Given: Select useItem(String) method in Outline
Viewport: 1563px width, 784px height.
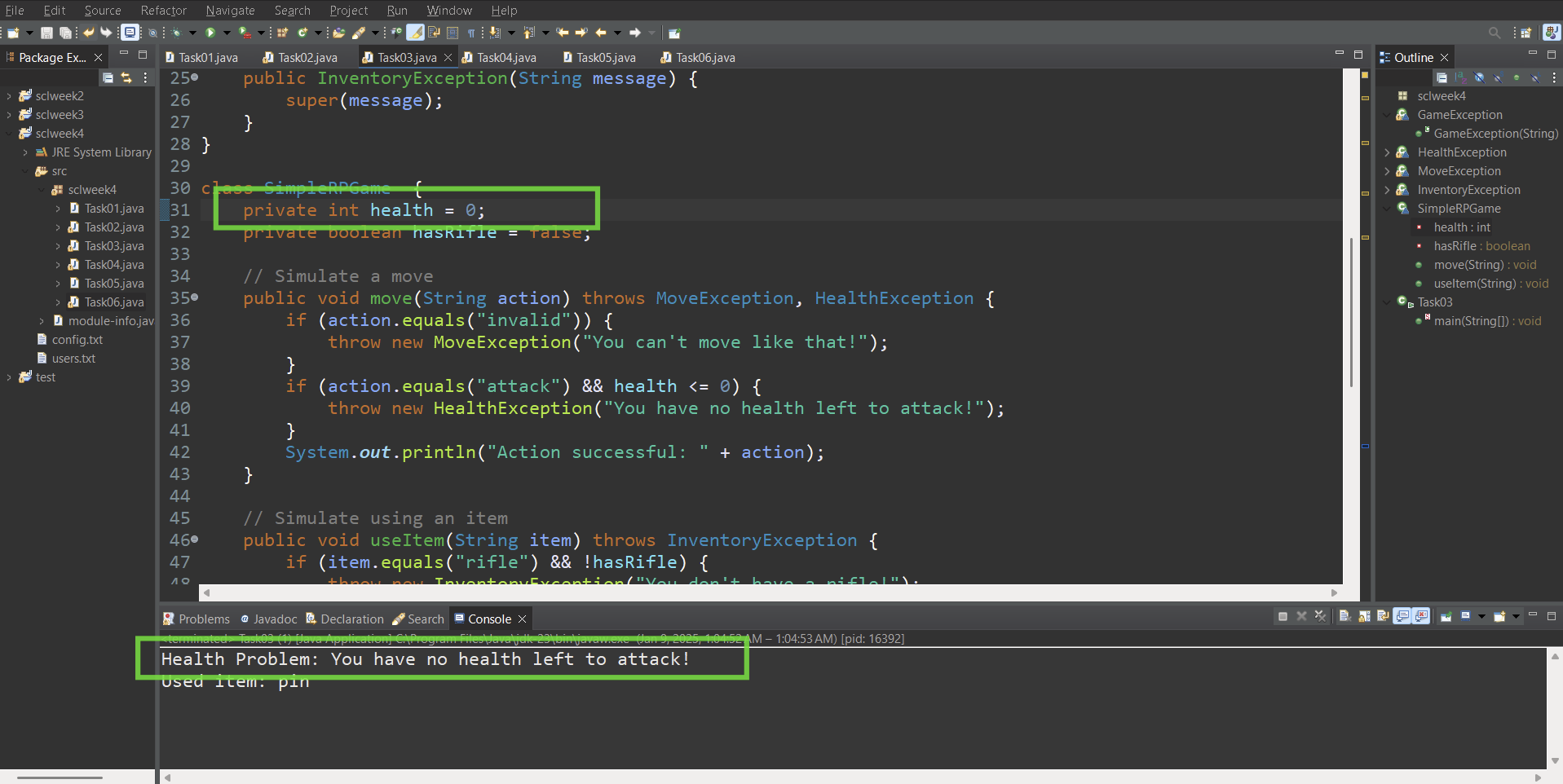Looking at the screenshot, I should coord(1482,284).
